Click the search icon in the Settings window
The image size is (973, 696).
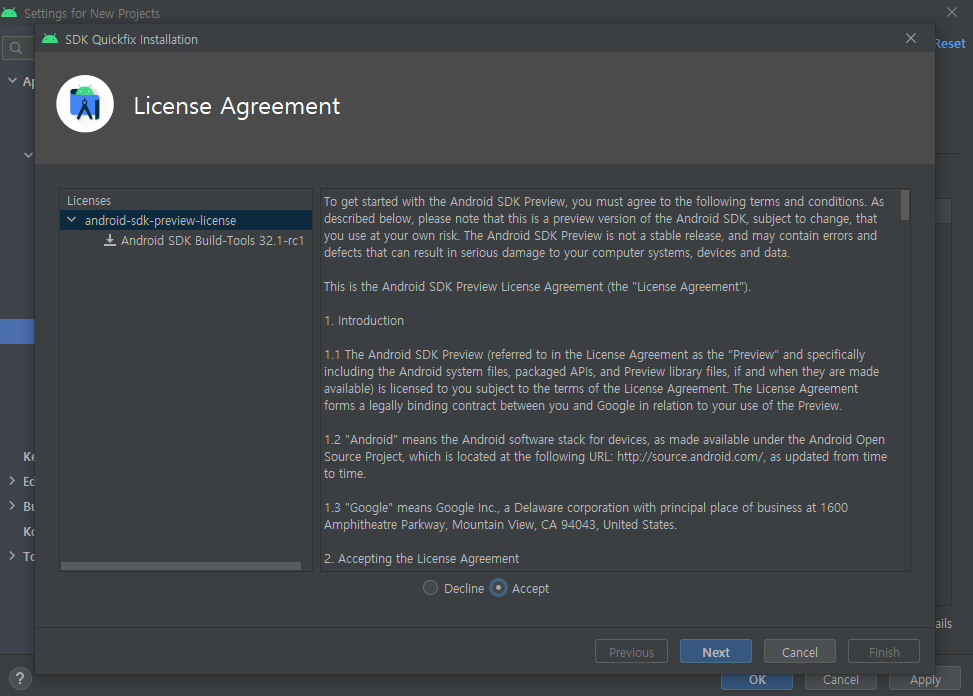tap(17, 48)
